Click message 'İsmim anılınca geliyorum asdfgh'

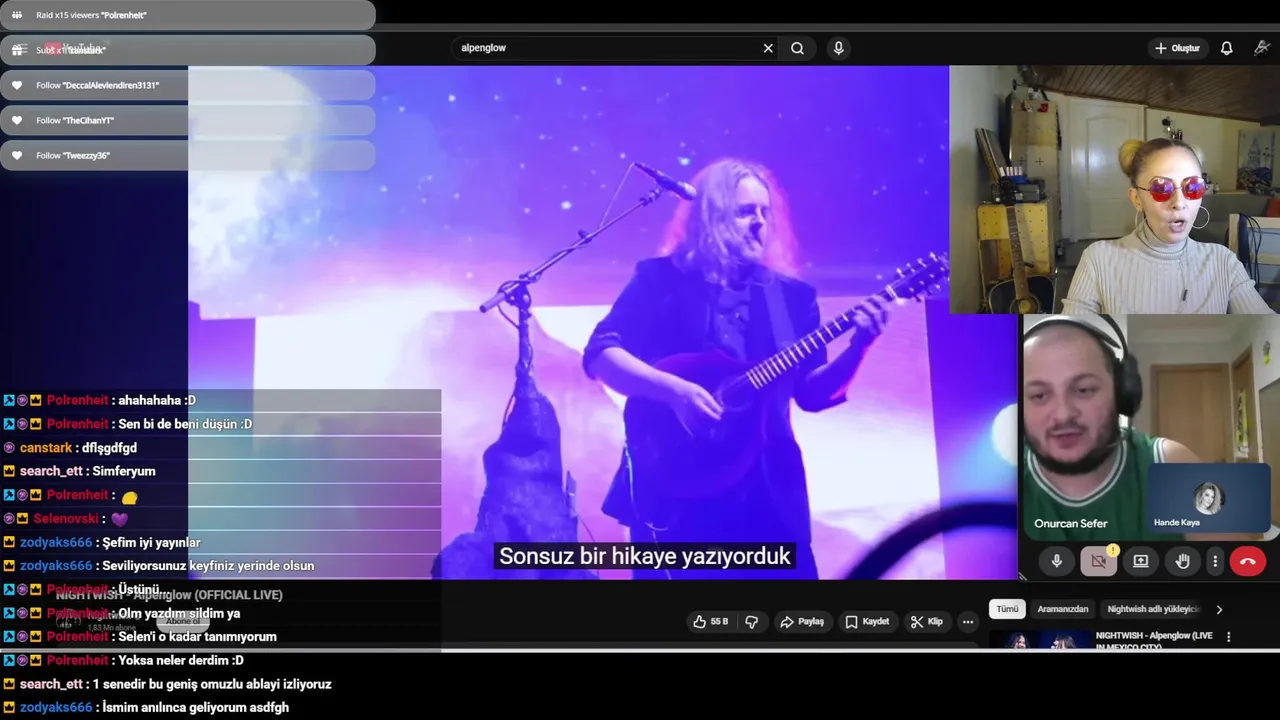point(196,707)
